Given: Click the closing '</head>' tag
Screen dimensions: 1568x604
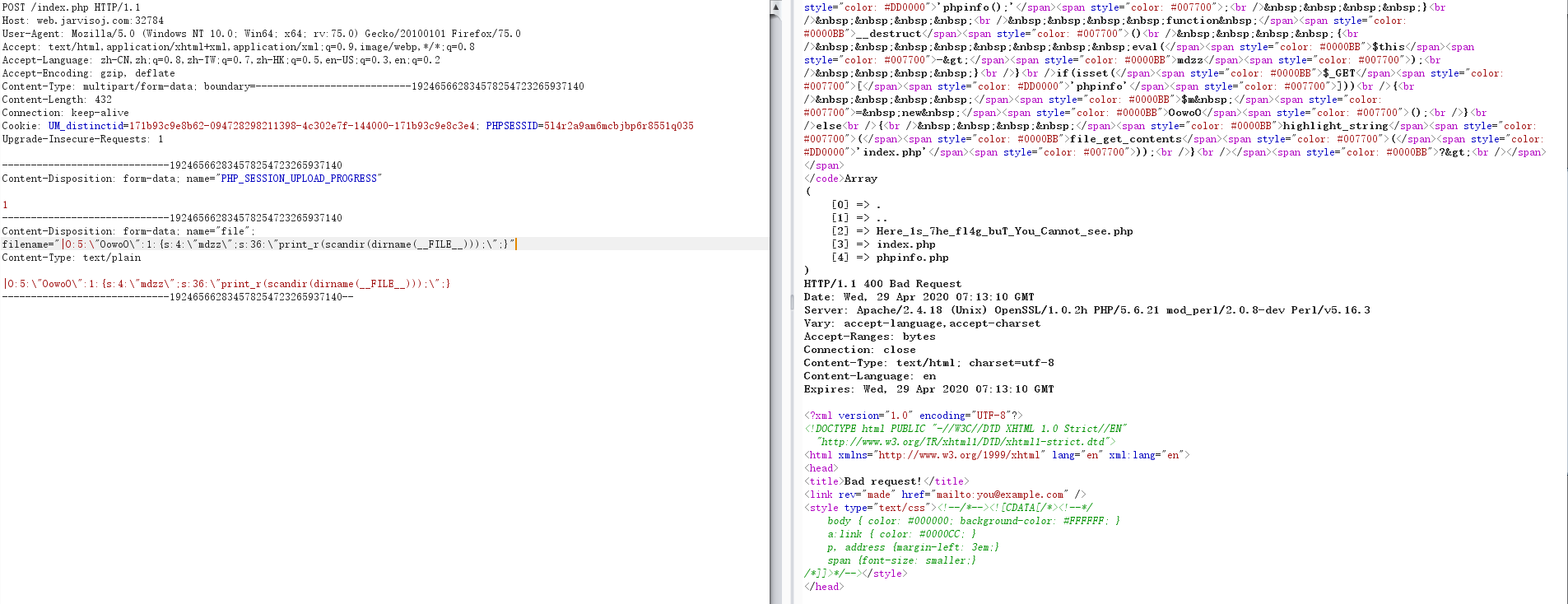Looking at the screenshot, I should [x=824, y=587].
